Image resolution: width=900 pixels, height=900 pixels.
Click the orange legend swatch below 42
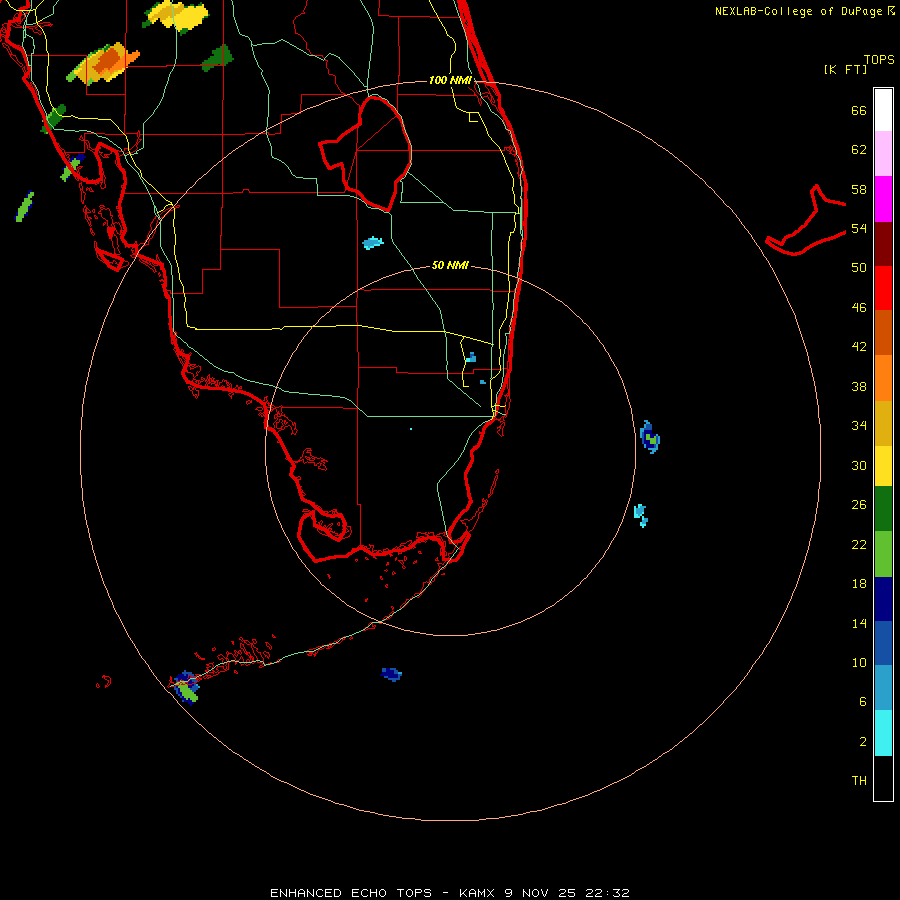[883, 378]
